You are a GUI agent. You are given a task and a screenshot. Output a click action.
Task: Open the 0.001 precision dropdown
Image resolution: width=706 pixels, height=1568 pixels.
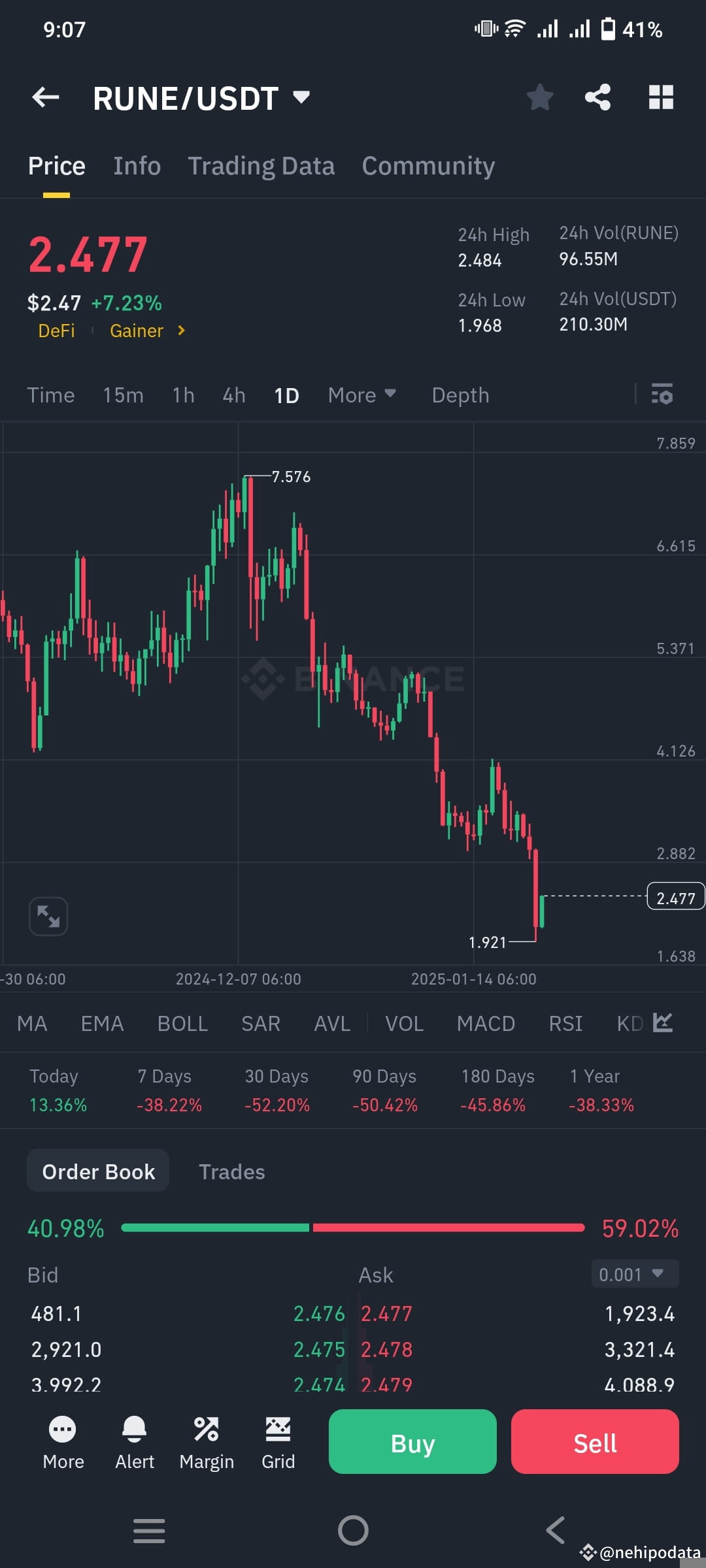coord(633,1274)
